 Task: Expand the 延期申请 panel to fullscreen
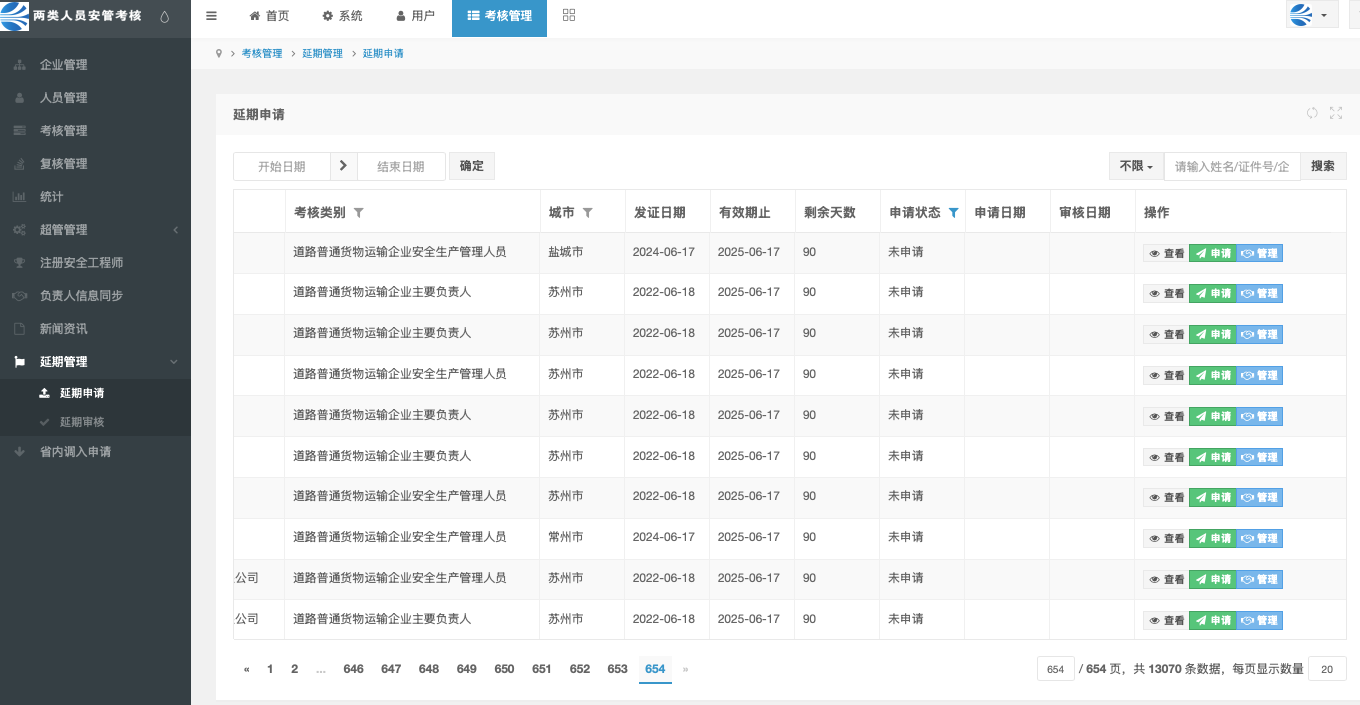tap(1336, 113)
